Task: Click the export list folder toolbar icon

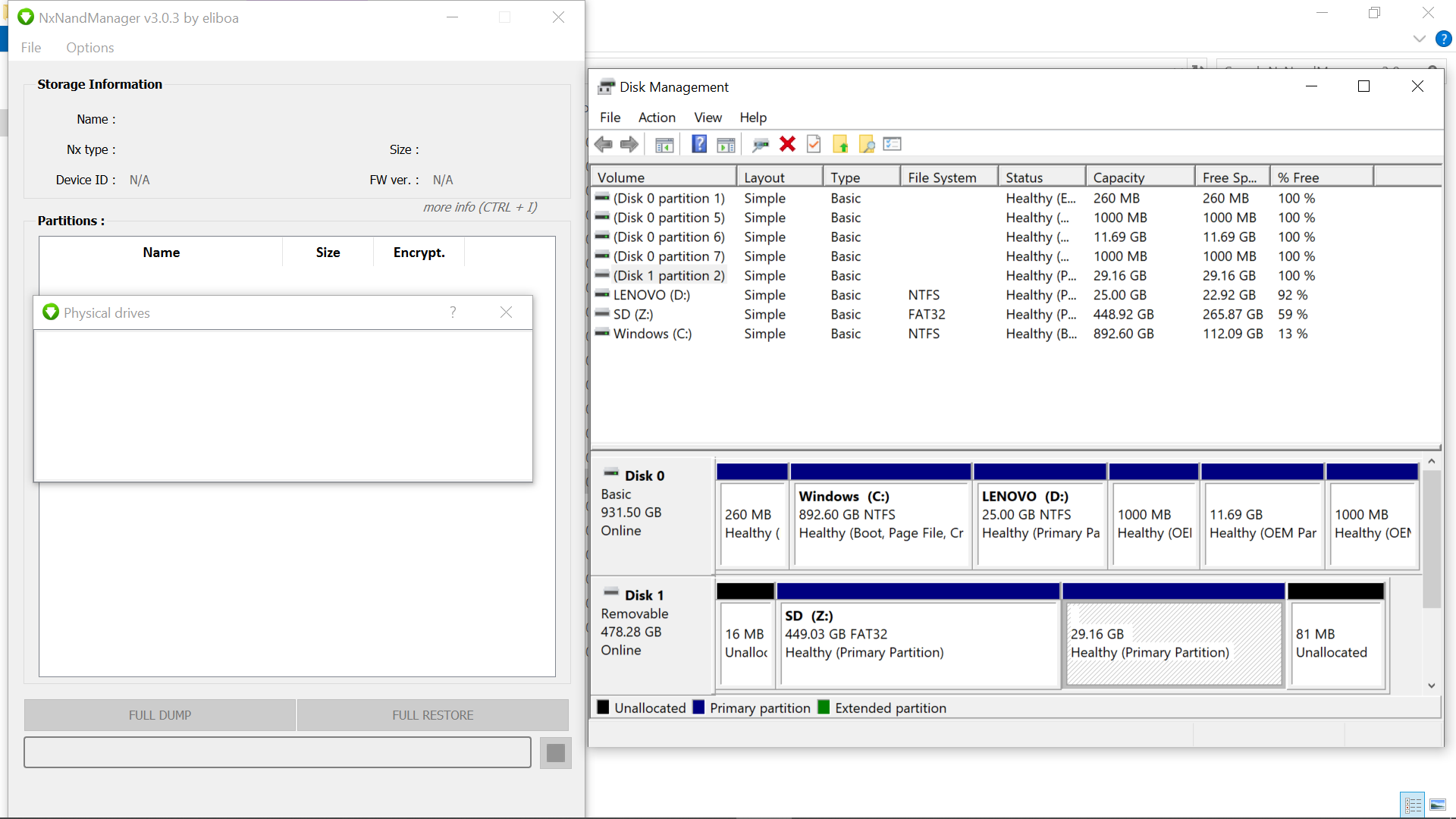Action: tap(840, 144)
